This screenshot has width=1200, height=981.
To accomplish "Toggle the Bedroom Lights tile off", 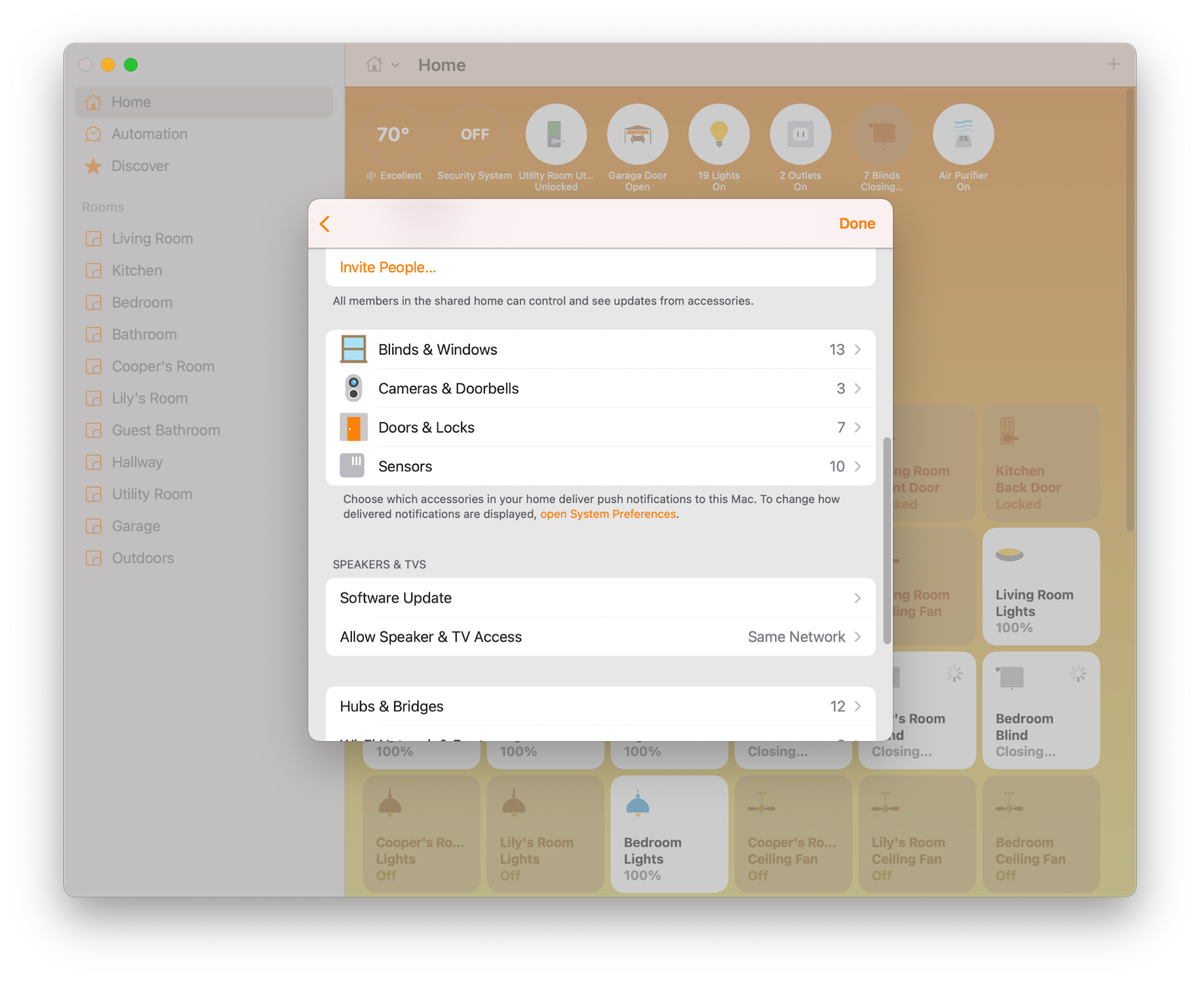I will tap(669, 833).
